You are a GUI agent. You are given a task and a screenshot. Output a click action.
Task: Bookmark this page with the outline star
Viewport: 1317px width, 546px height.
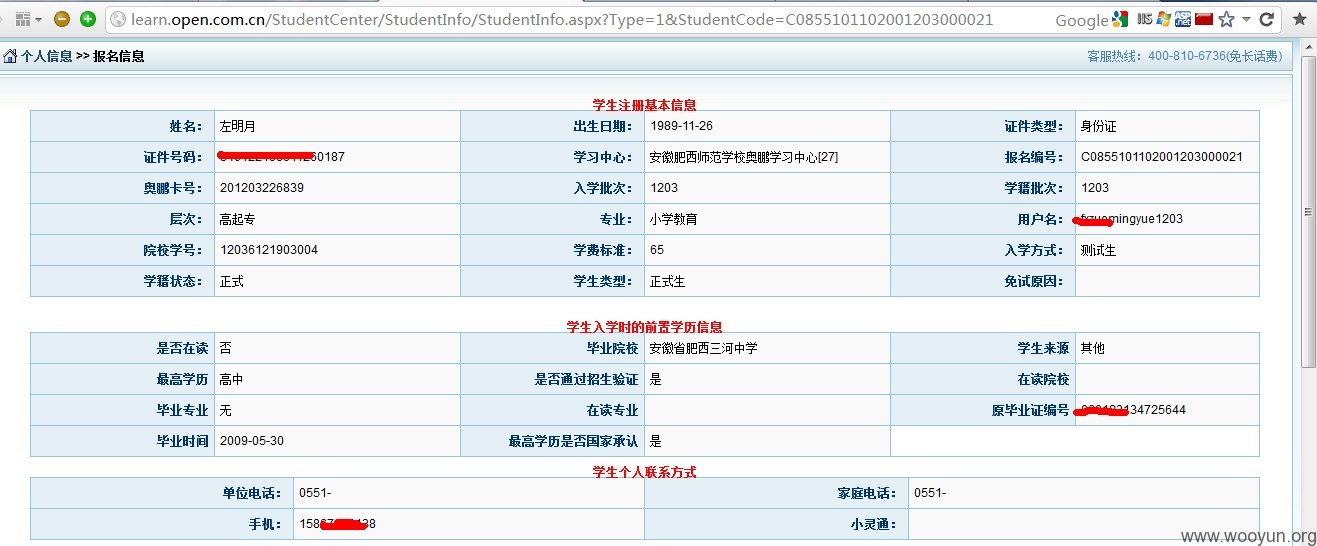(x=1226, y=19)
